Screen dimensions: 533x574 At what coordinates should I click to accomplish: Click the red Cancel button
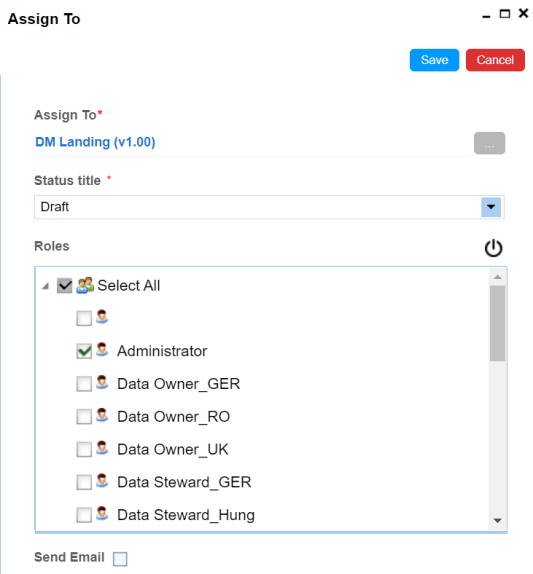(x=495, y=60)
